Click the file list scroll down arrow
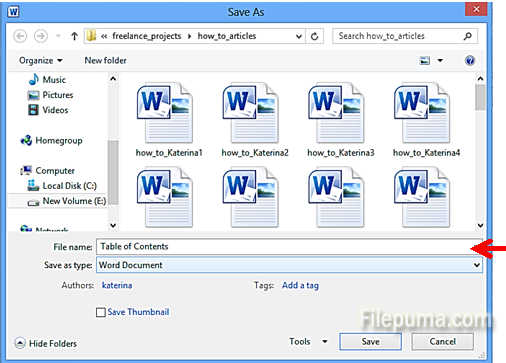Screen dimensions: 506x363 point(480,225)
